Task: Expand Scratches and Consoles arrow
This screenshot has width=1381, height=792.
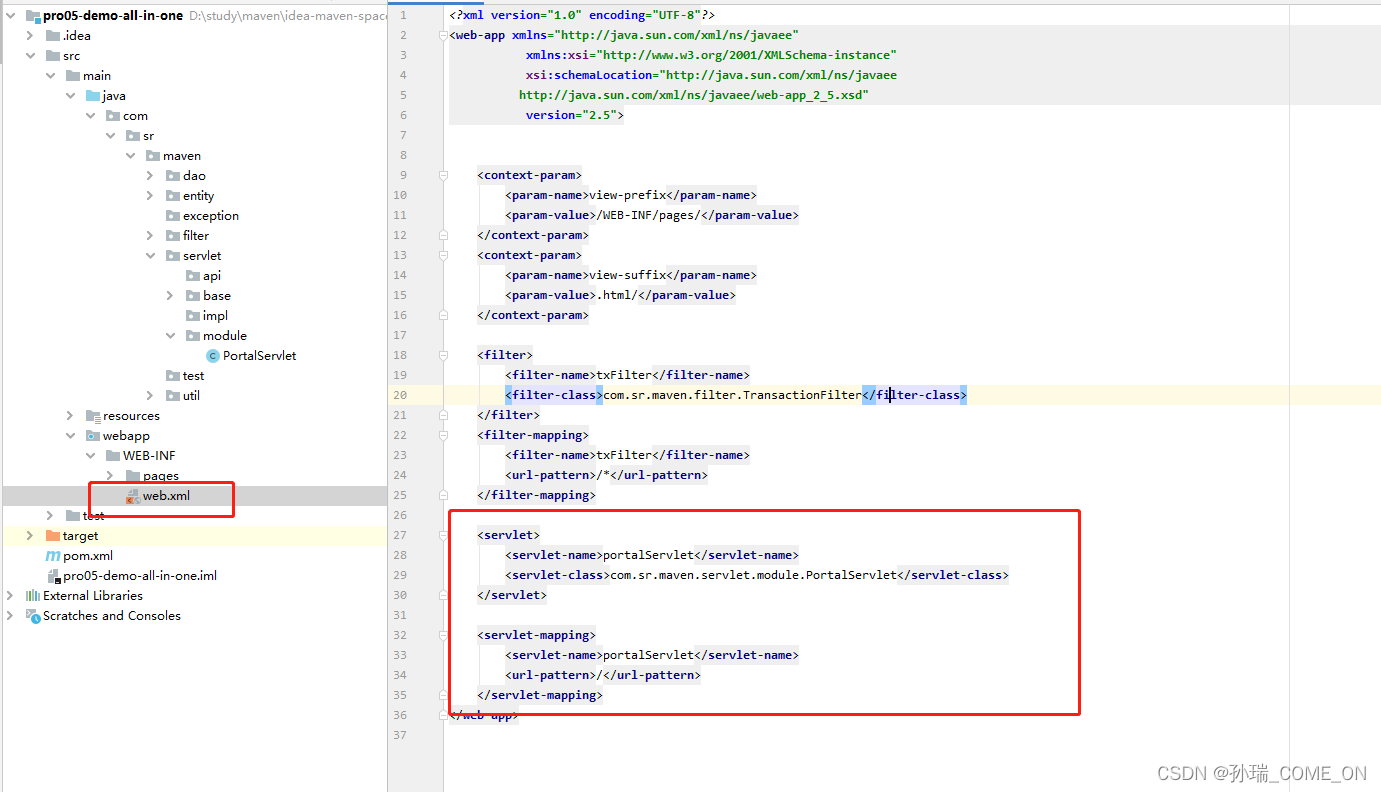Action: (11, 616)
